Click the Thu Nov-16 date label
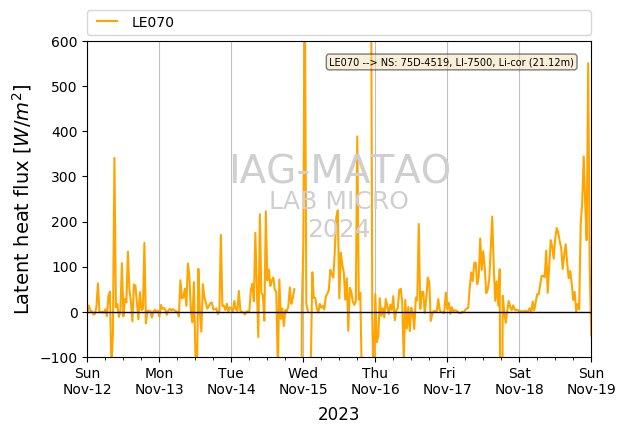 [375, 381]
